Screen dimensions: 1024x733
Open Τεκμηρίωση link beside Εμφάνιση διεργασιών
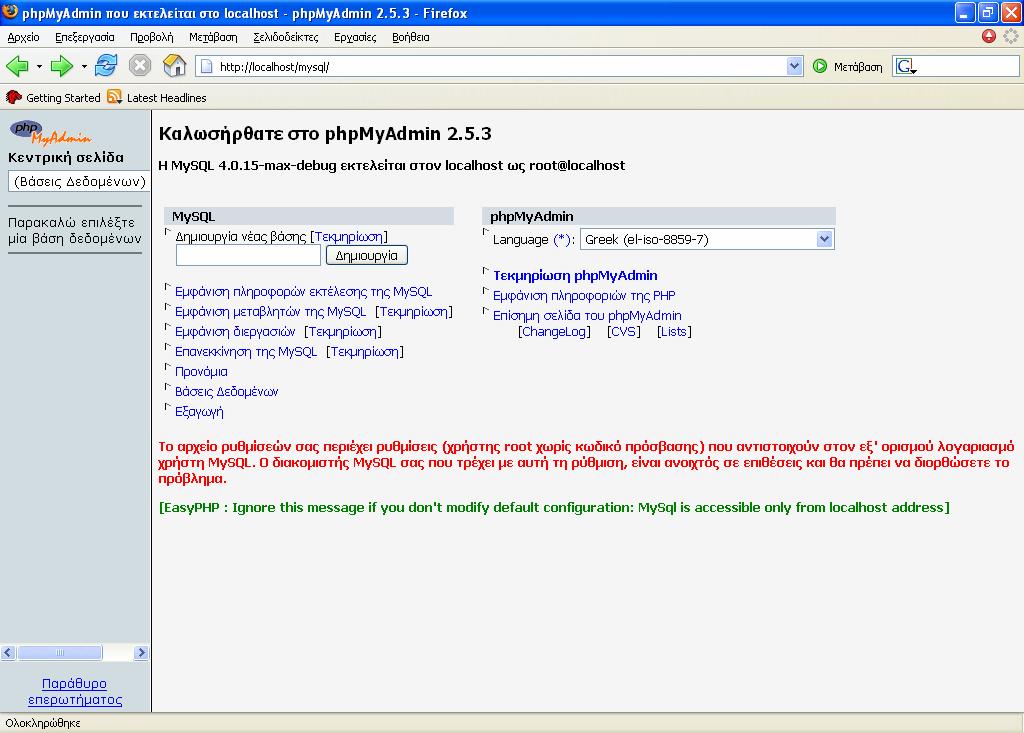343,332
